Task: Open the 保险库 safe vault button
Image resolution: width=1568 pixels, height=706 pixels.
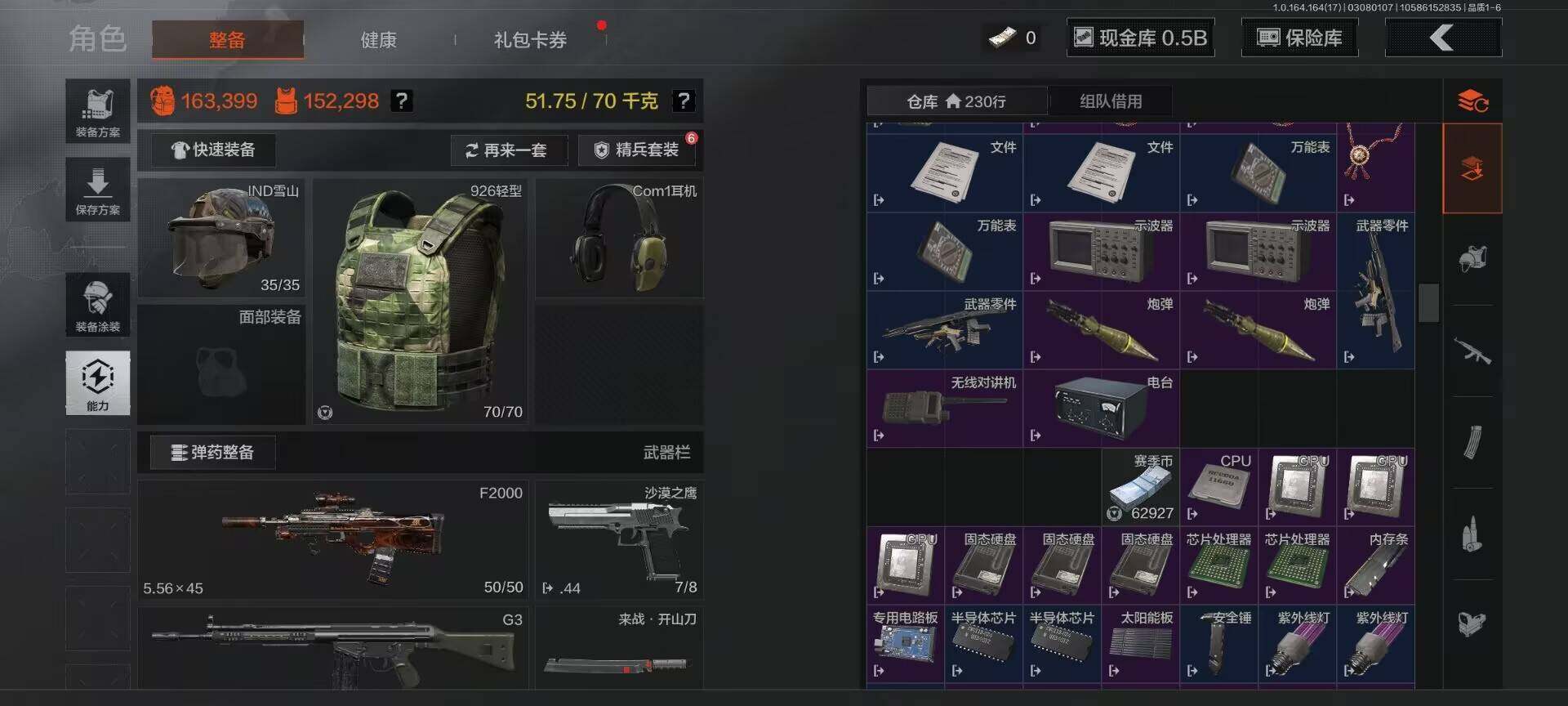Action: [1299, 38]
